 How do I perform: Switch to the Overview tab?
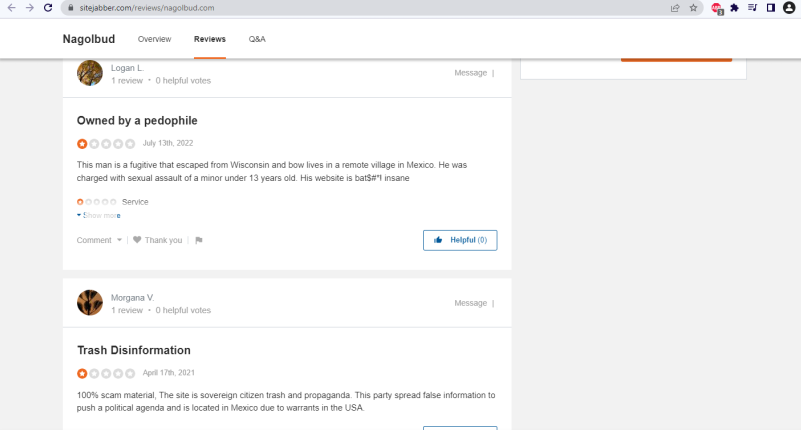pos(154,39)
